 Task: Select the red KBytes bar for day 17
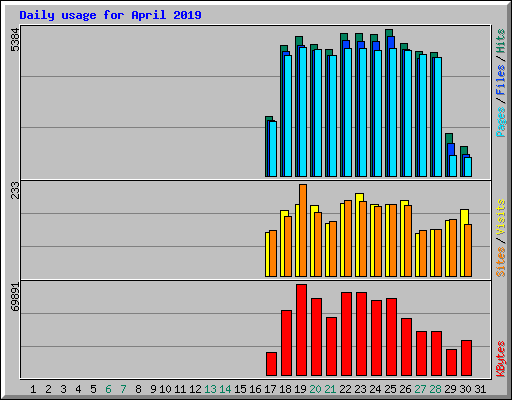271,364
